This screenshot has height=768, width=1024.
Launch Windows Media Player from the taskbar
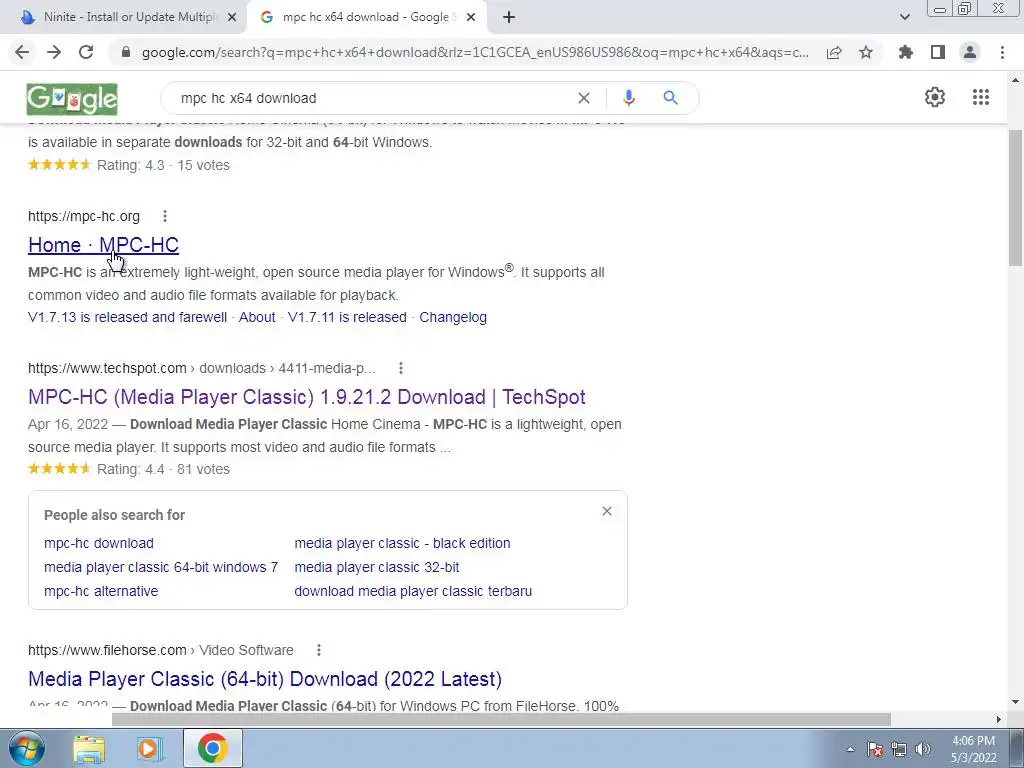149,749
